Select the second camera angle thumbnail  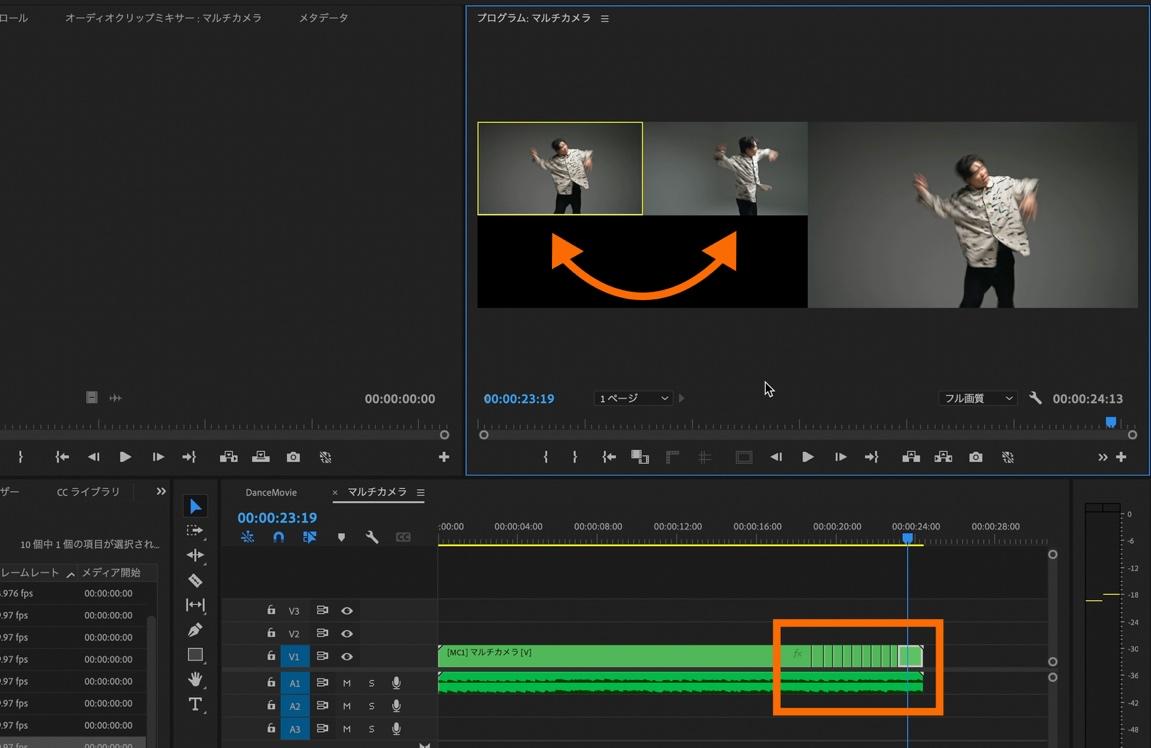click(725, 168)
